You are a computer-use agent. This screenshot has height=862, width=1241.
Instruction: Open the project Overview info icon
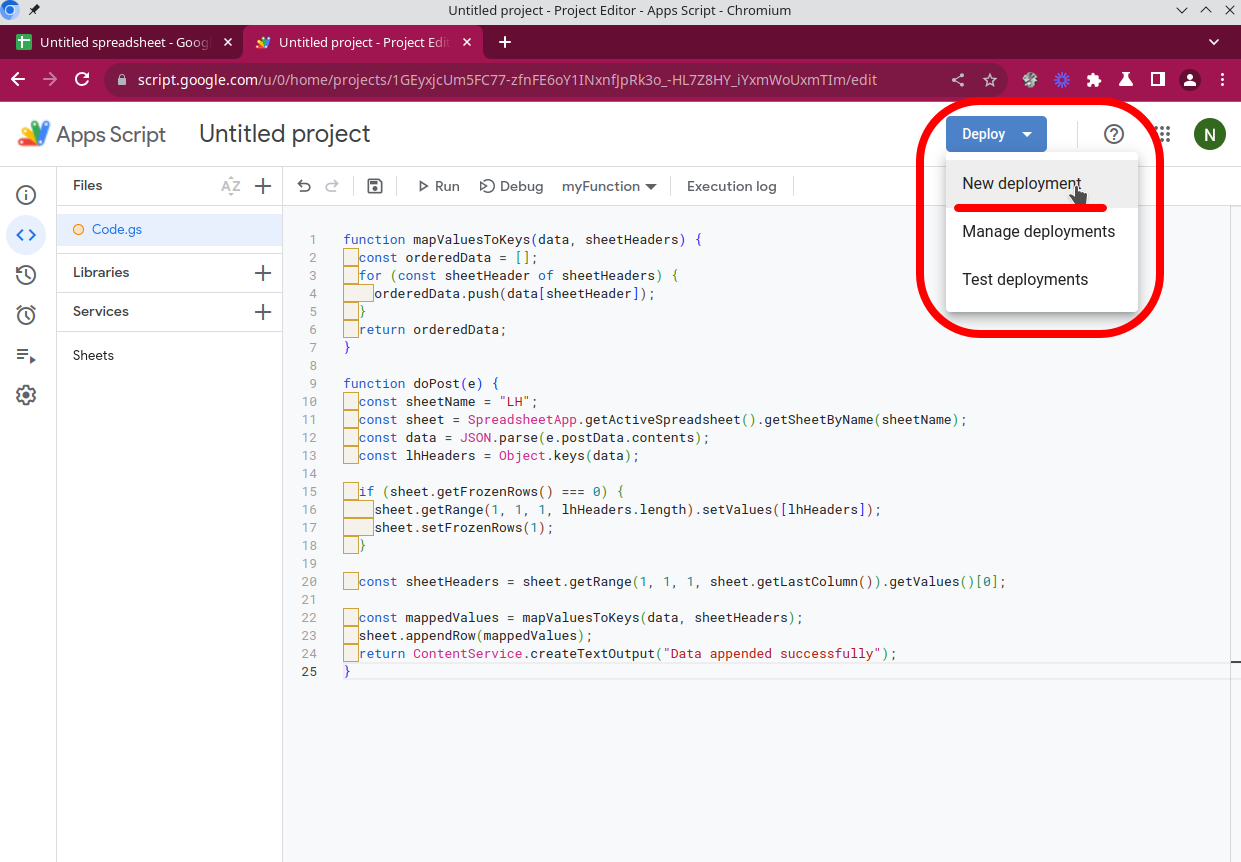pos(26,195)
